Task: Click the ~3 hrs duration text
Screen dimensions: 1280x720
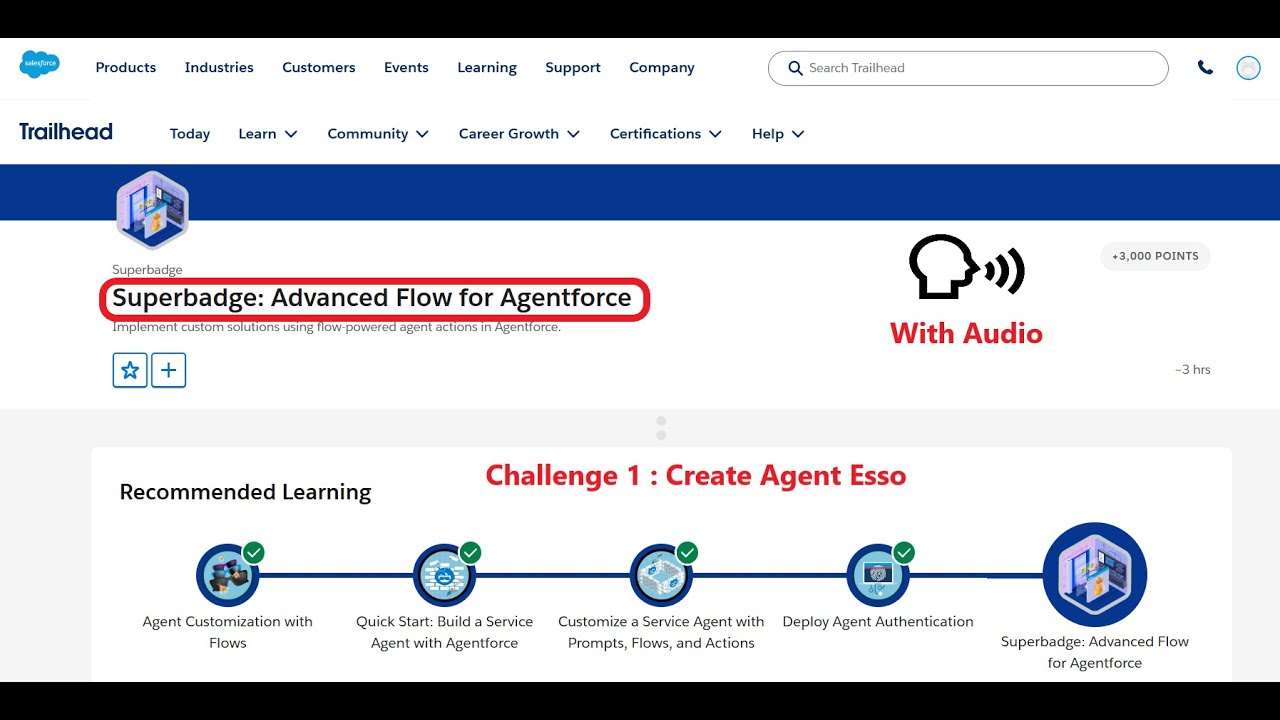Action: tap(1192, 370)
